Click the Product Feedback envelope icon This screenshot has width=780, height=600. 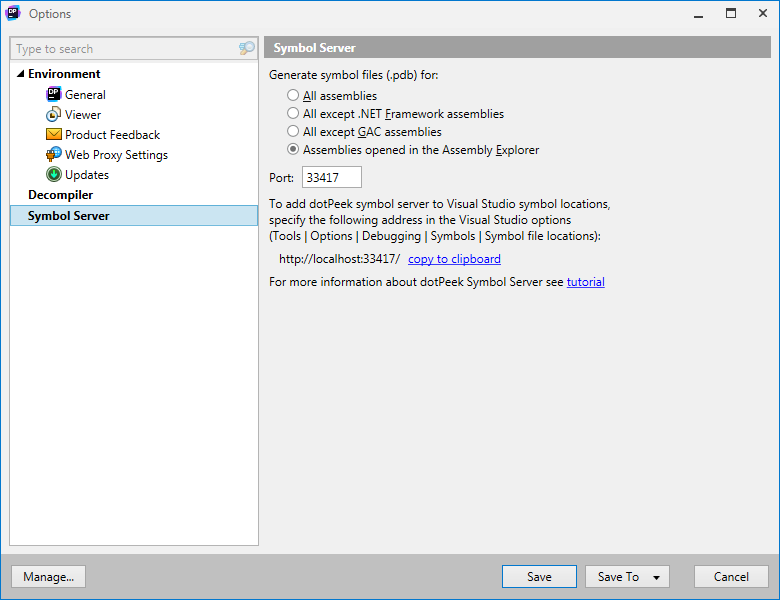[x=54, y=134]
